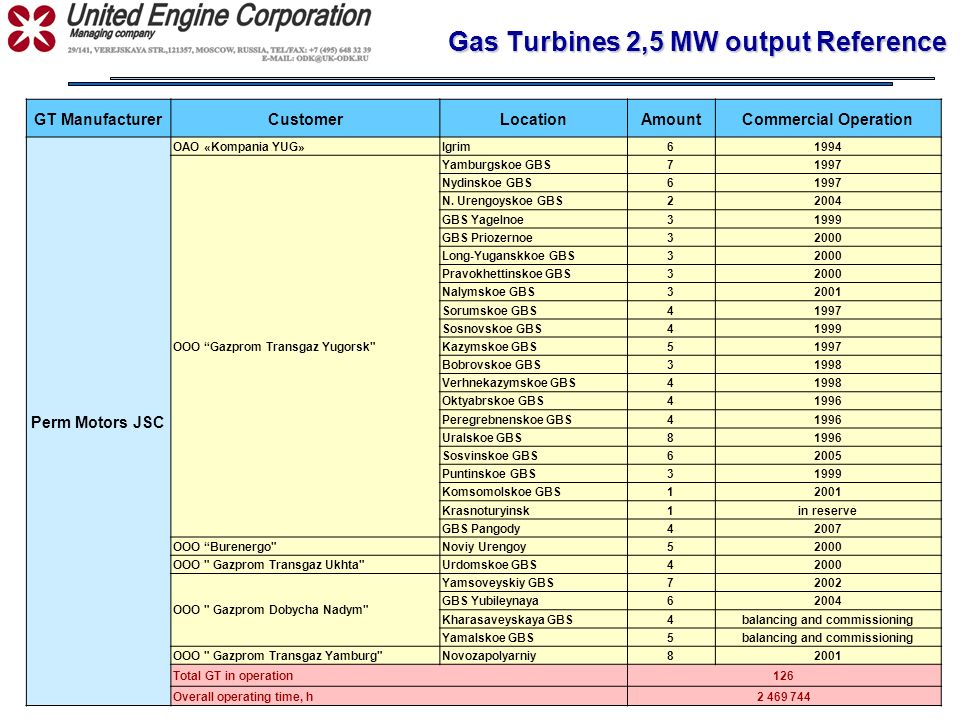The image size is (960, 720).
Task: Click the 'Sosvinskoe GBS' location cell
Action: point(533,456)
